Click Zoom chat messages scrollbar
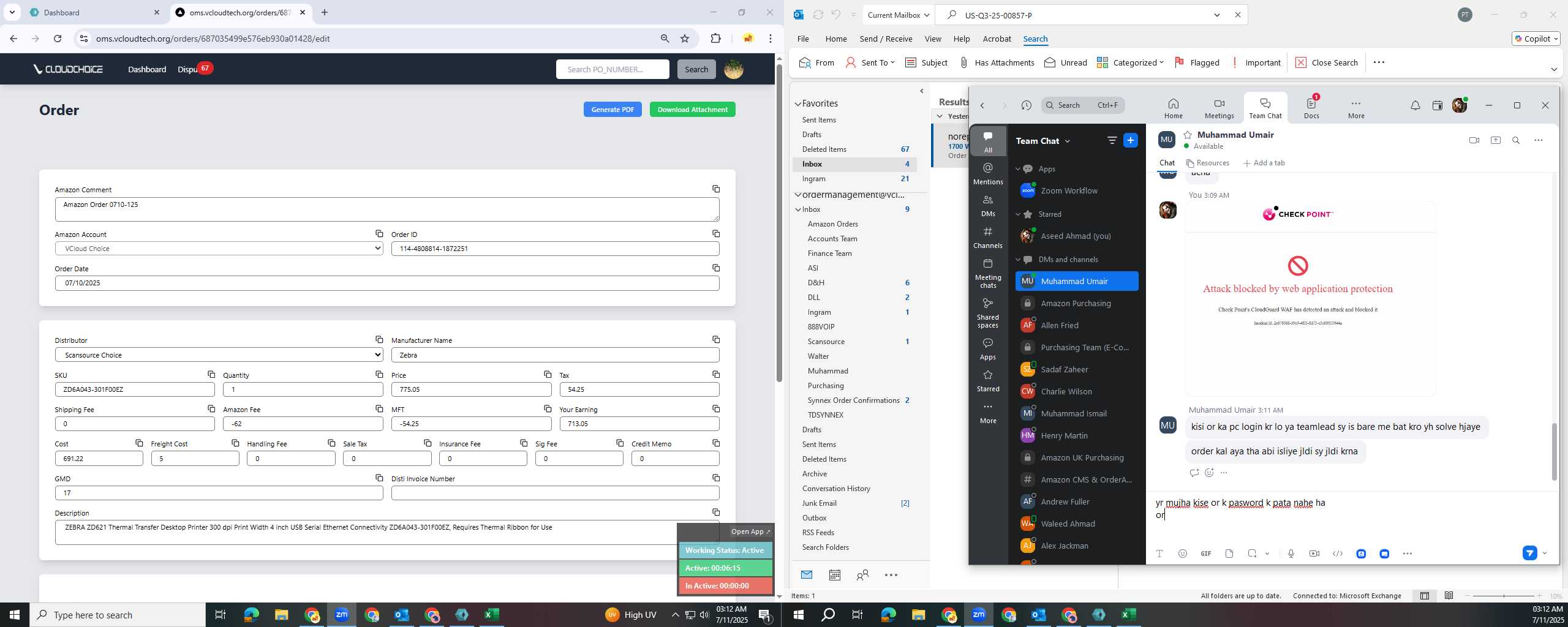Viewport: 1568px width, 627px height. [x=1554, y=451]
